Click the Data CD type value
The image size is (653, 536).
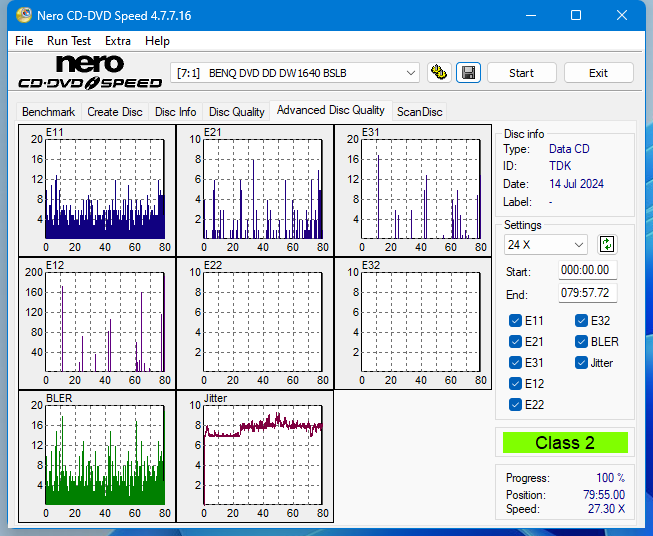click(x=569, y=149)
